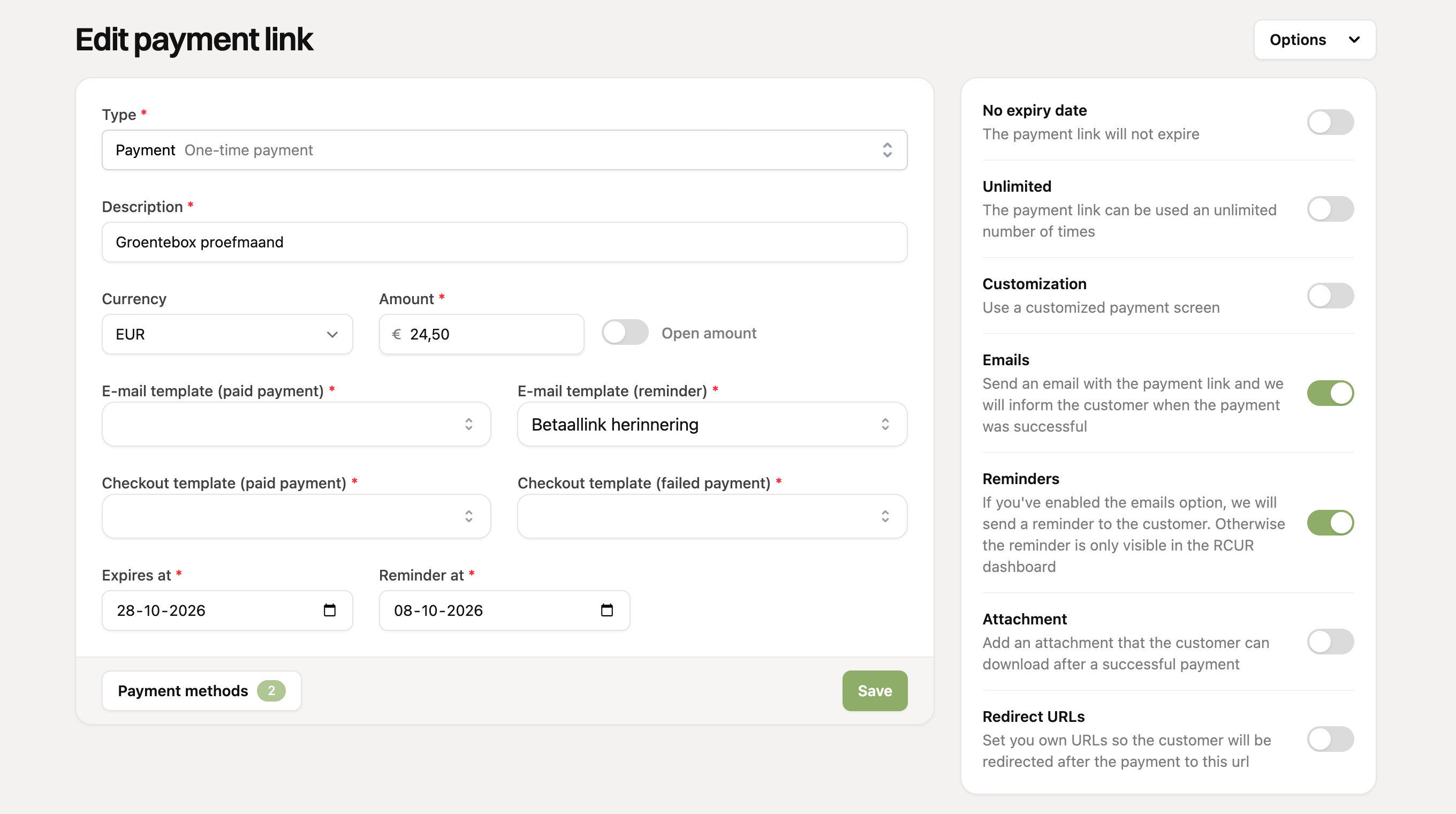Enable the Customization toggle
The height and width of the screenshot is (814, 1456).
coord(1330,296)
